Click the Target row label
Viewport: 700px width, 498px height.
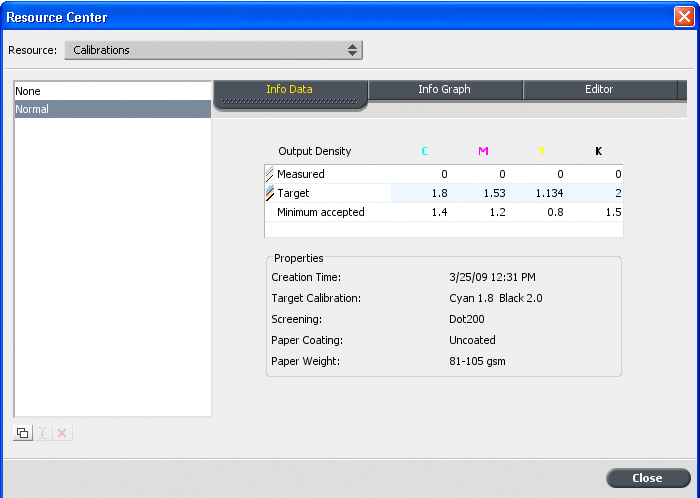coord(293,193)
